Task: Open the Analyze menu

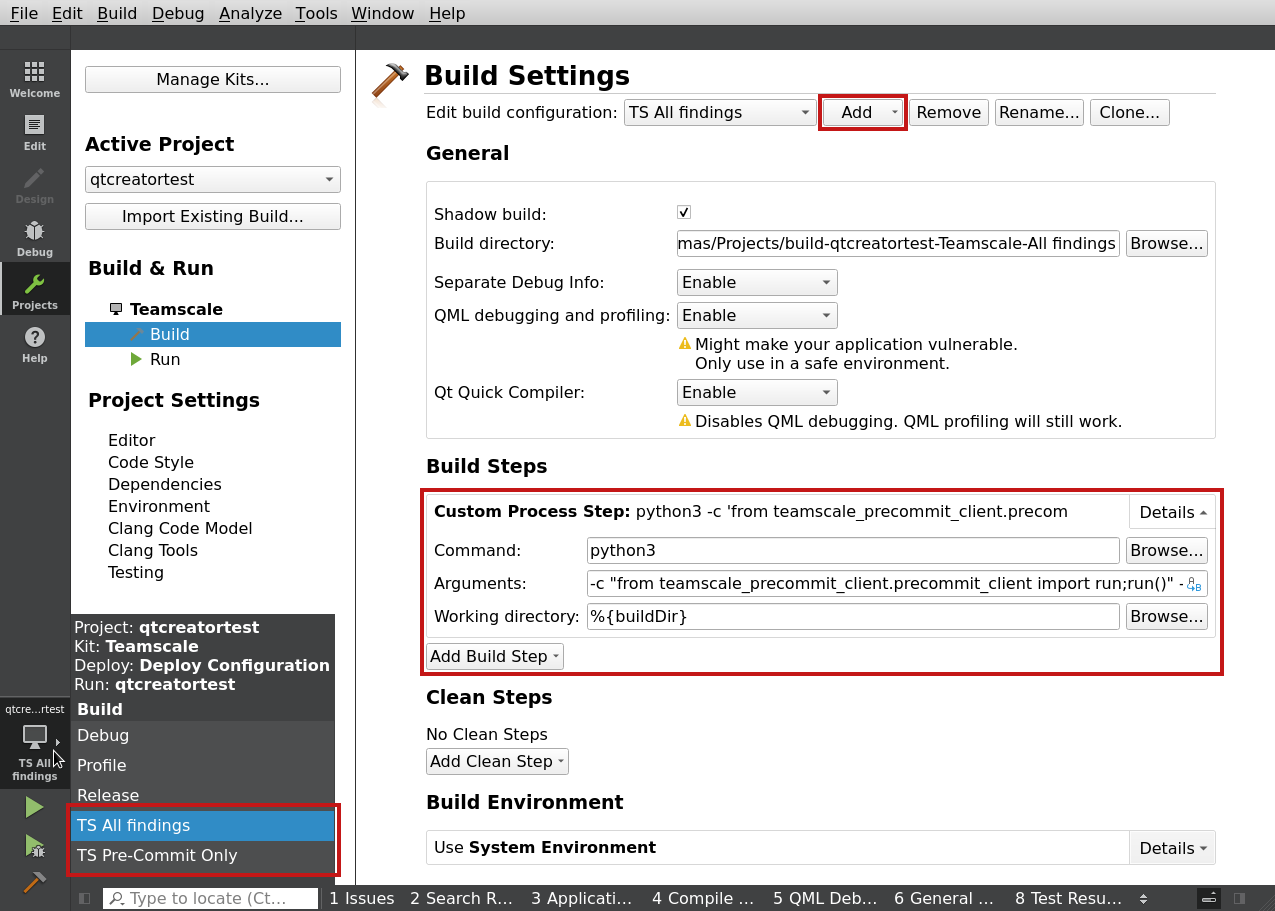Action: click(250, 13)
